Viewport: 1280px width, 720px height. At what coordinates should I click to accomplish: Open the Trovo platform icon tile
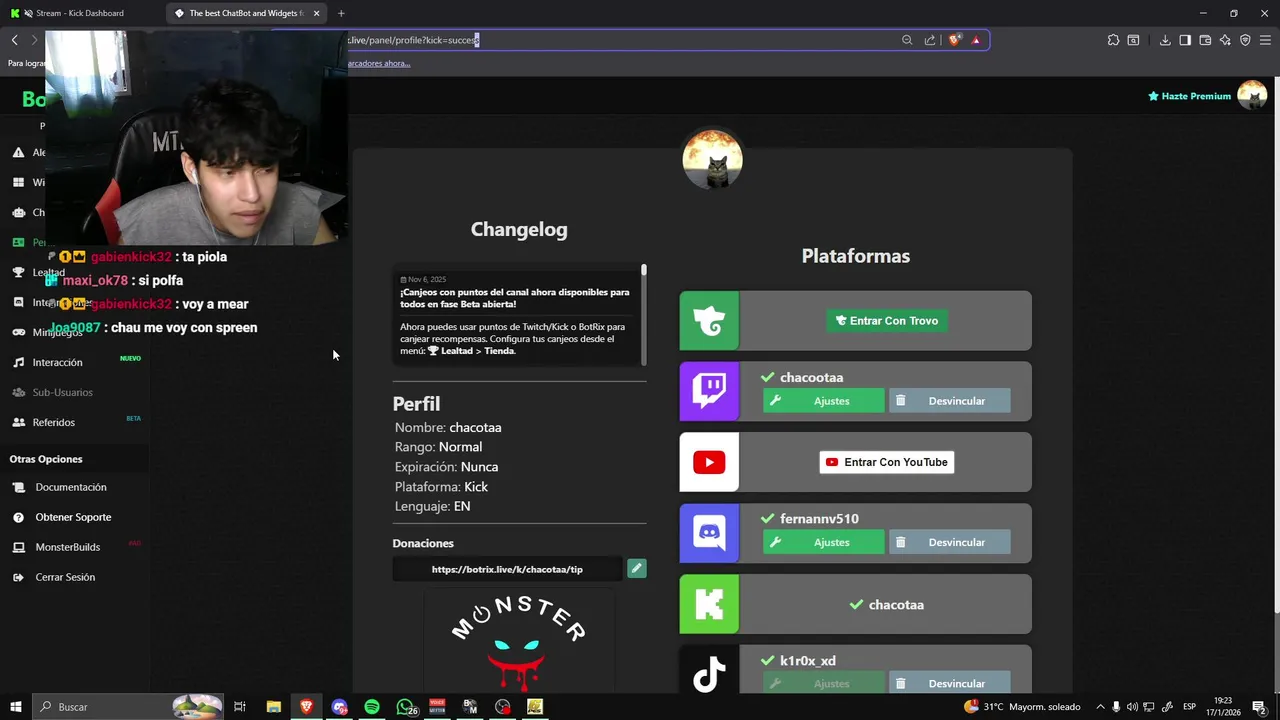[709, 321]
